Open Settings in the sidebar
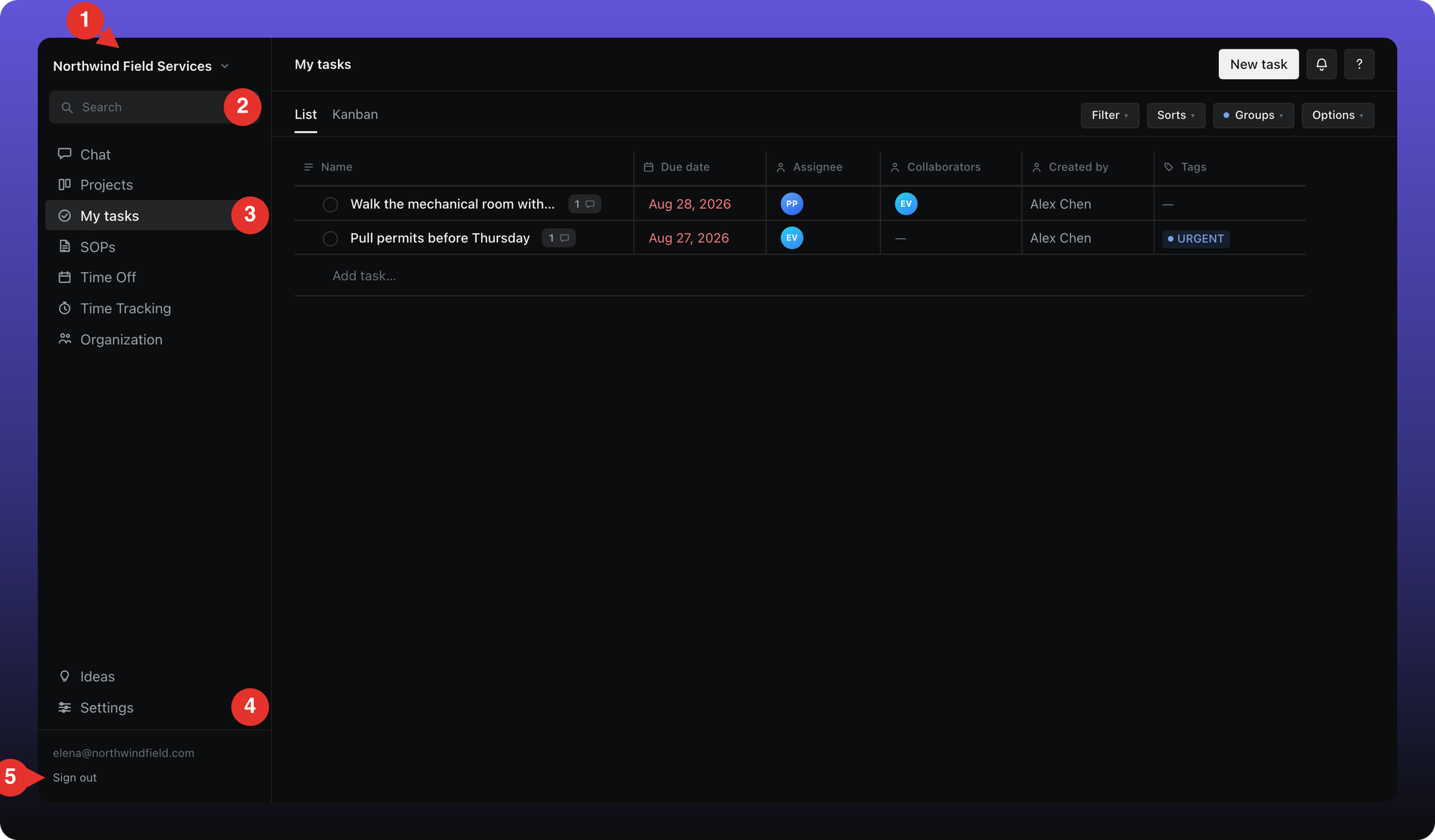 [154, 707]
